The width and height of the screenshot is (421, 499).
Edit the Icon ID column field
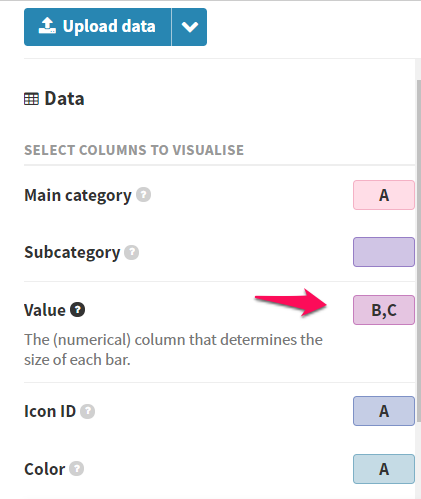pos(384,411)
